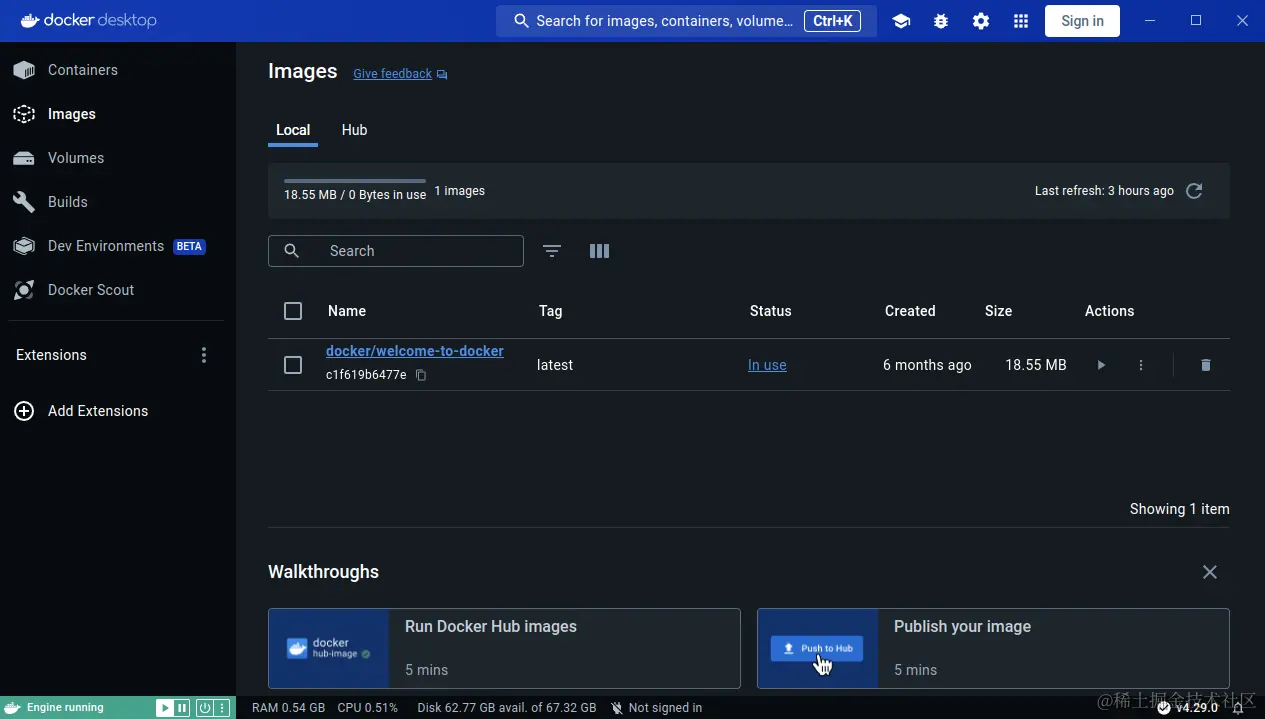The image size is (1265, 719).
Task: Refresh the images list
Action: [1194, 191]
